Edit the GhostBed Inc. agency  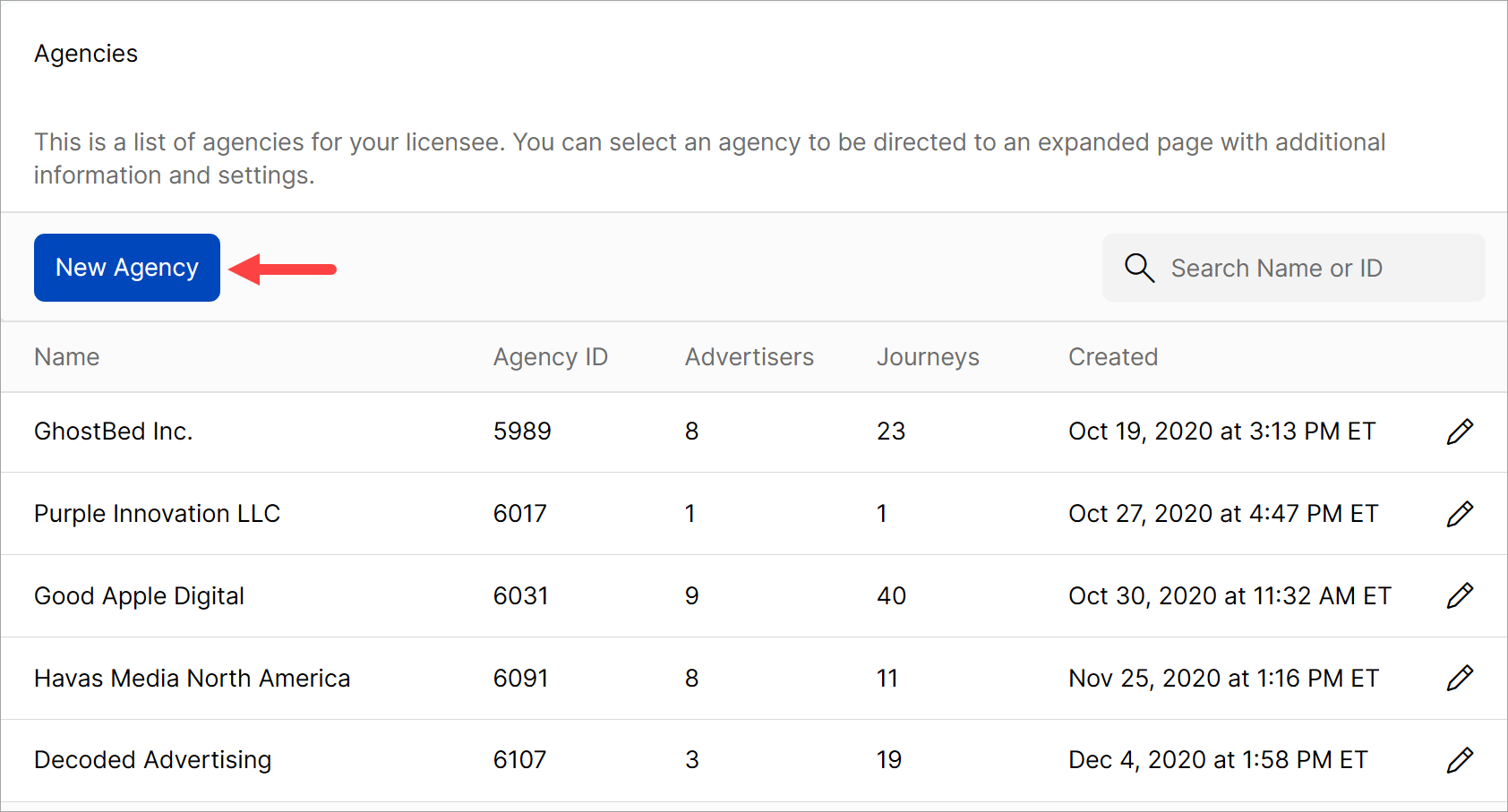pos(1460,432)
